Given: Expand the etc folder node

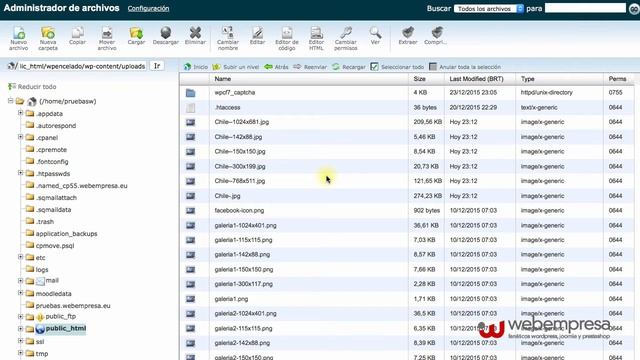Looking at the screenshot, I should (20, 257).
